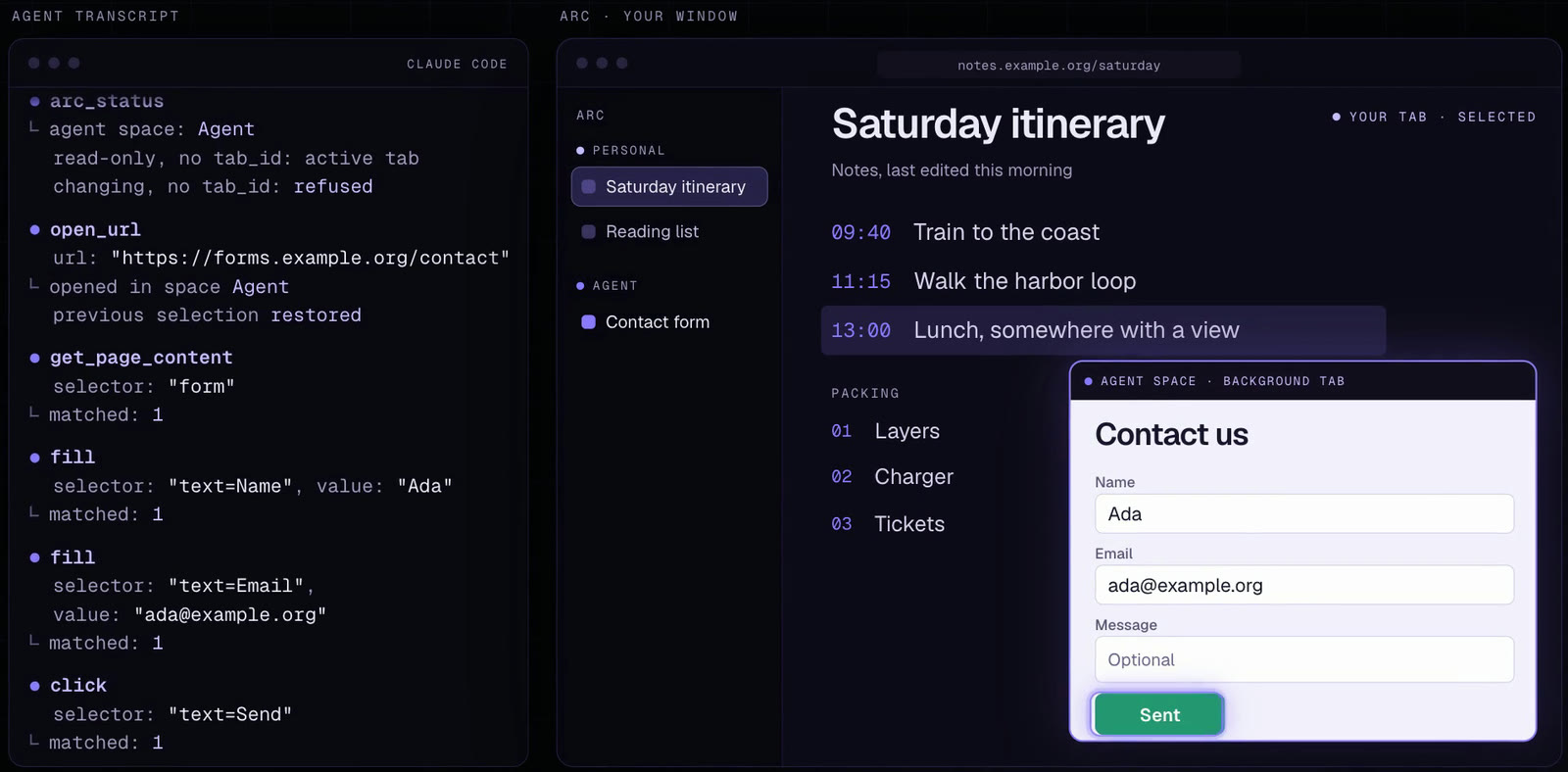Click the "YOUR TAB · SELECTED" status label
This screenshot has height=772, width=1568.
[1442, 117]
